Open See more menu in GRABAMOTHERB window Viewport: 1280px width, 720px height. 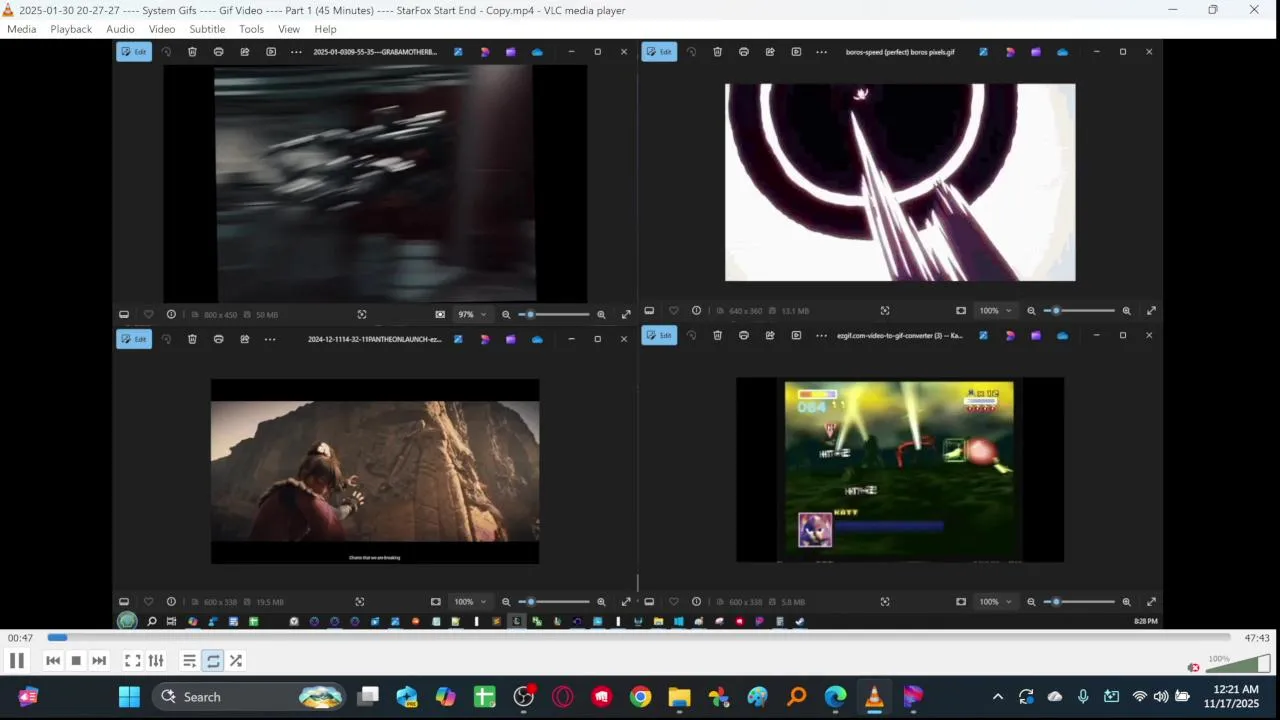pos(296,52)
